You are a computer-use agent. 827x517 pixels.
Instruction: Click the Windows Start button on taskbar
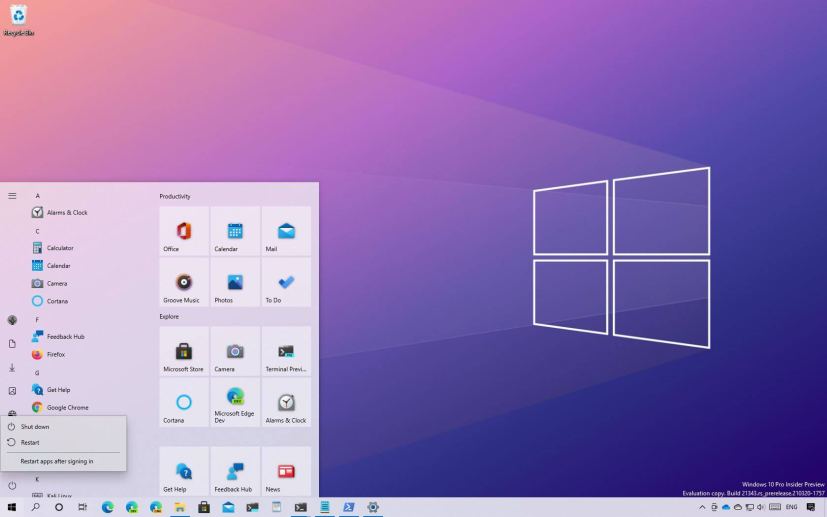(x=12, y=508)
